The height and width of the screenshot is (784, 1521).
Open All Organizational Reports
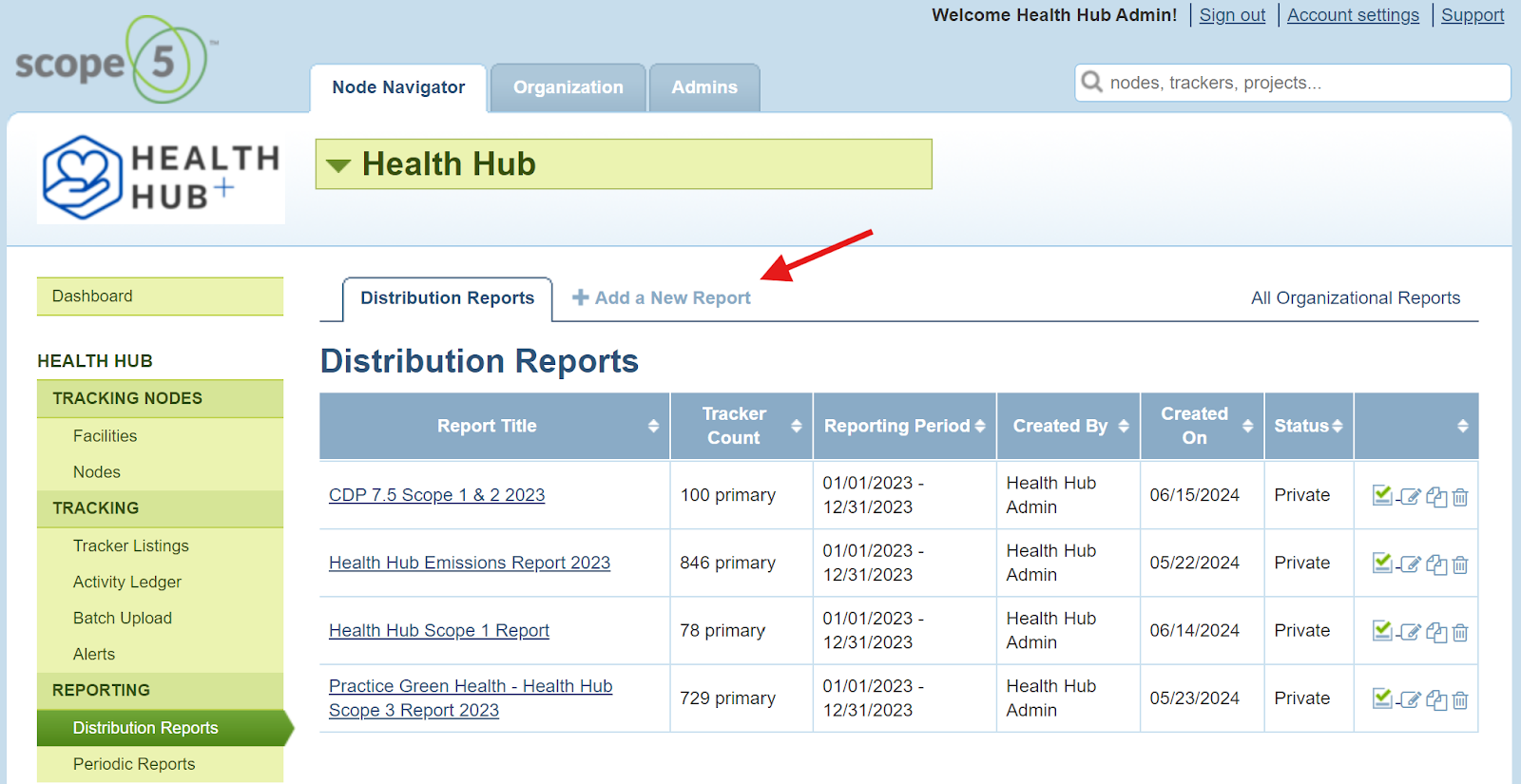coord(1356,298)
